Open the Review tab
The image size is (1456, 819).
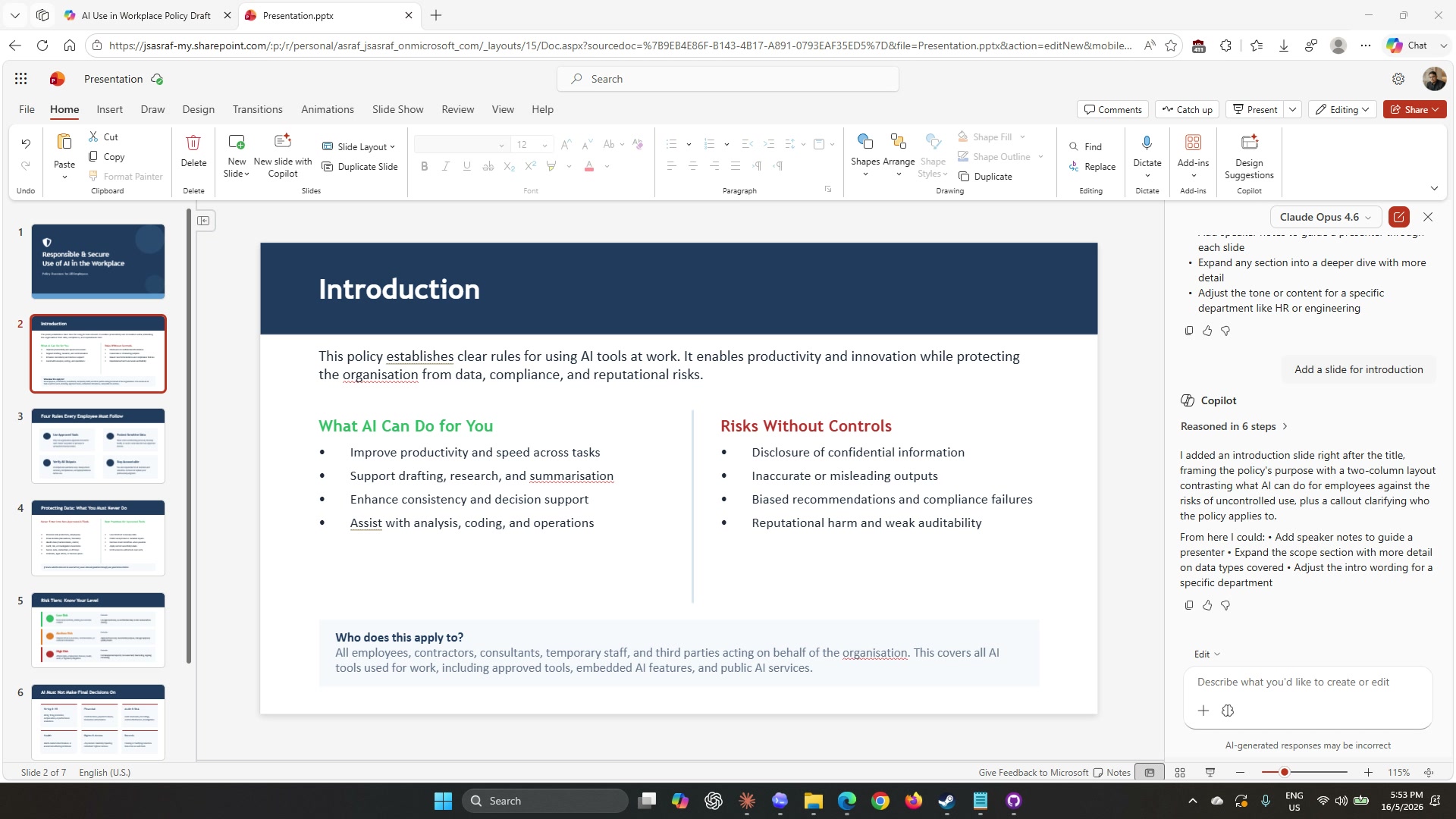(x=457, y=109)
